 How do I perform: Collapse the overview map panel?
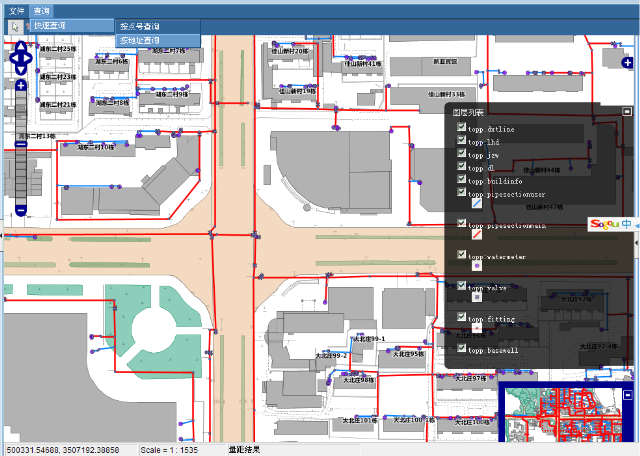point(628,395)
